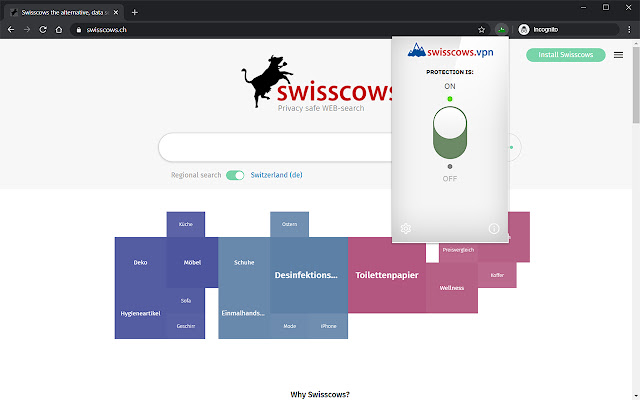
Task: Click the Why Swisscows? heading
Action: 320,394
